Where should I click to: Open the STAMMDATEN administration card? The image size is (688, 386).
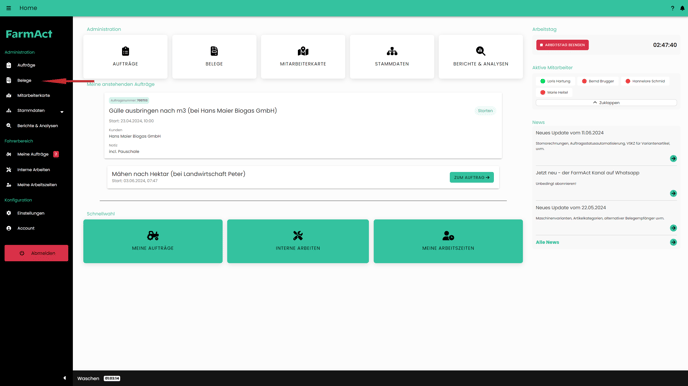tap(392, 57)
